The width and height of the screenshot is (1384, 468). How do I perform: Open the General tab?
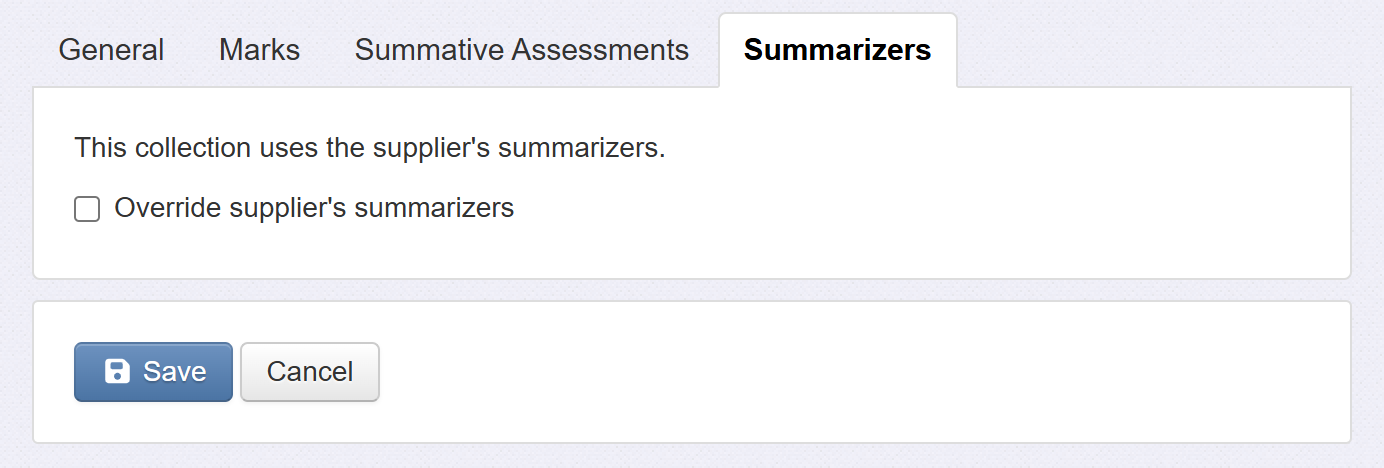pos(111,50)
